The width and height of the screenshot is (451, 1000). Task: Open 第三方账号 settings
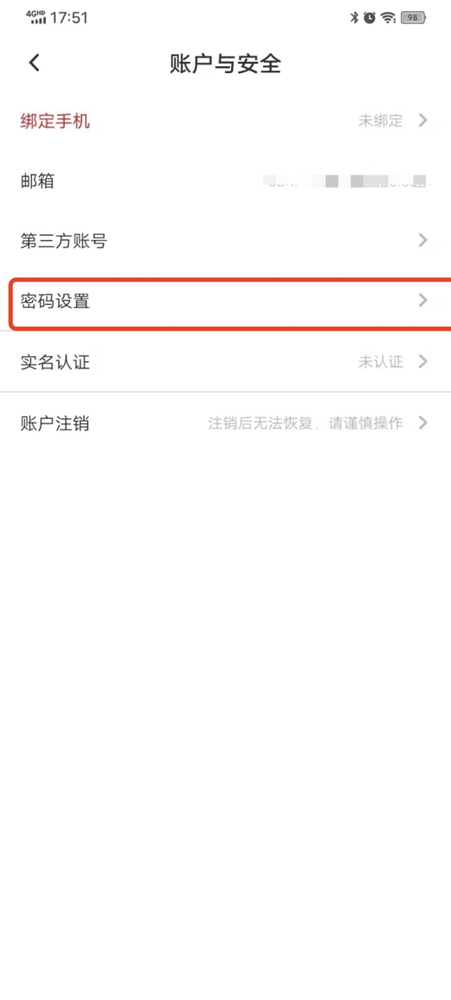click(x=225, y=241)
